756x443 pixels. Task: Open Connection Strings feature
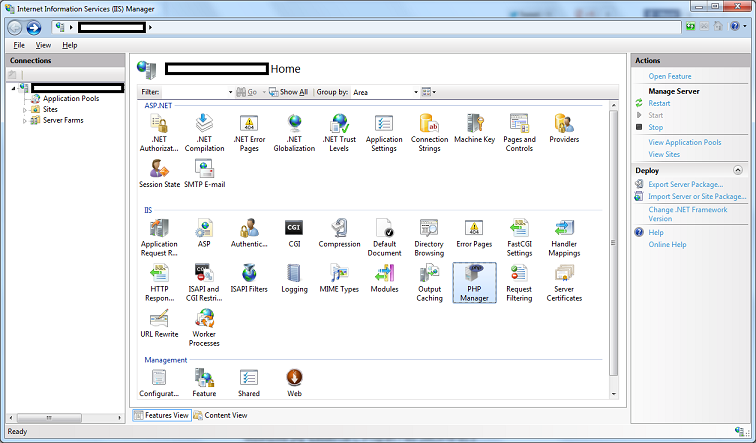429,133
